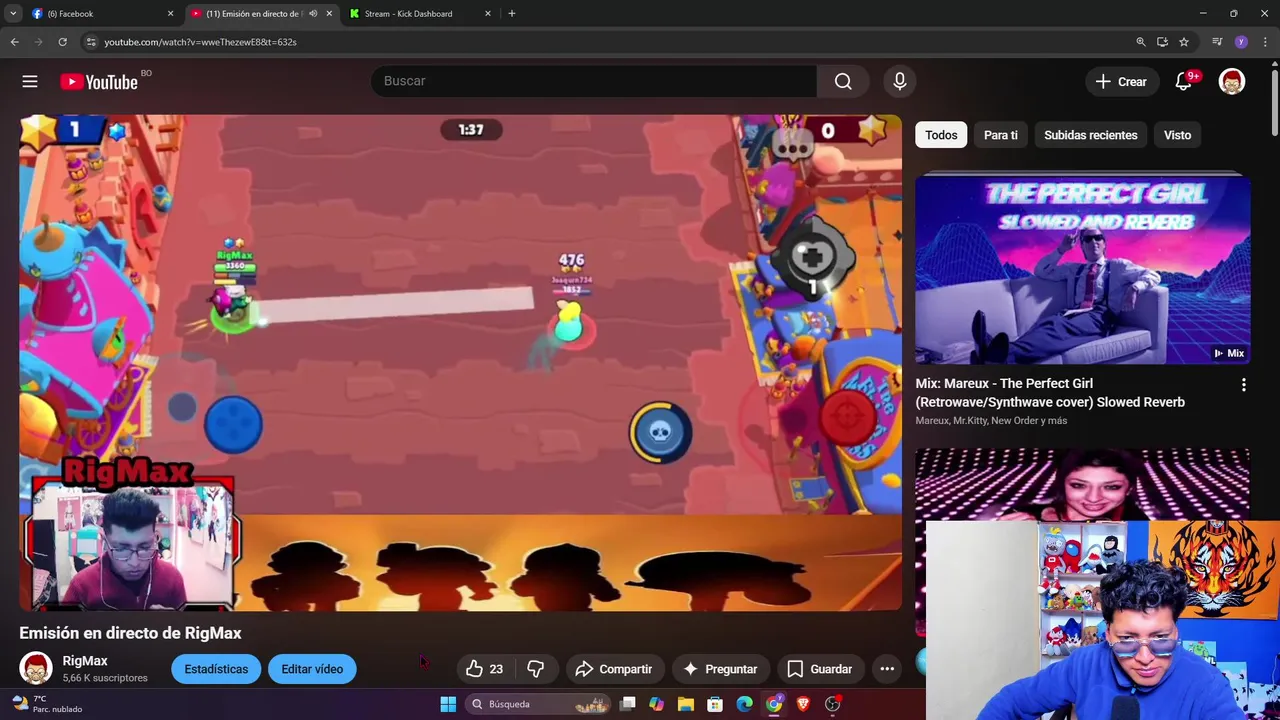Screen dimensions: 1280x720
Task: Open Estadísticas for this video
Action: point(216,669)
